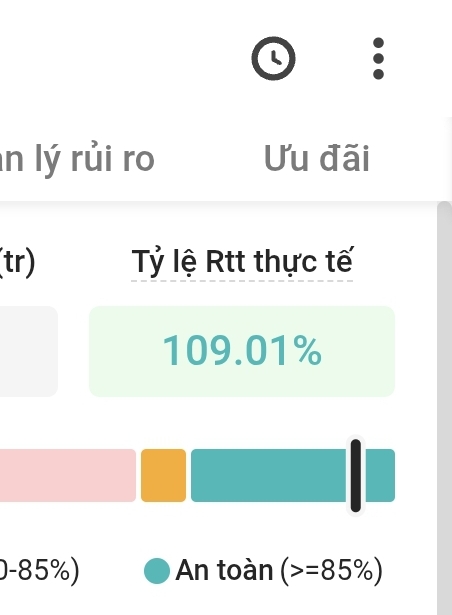Click the gray vertical scrollbar
Image resolution: width=452 pixels, height=615 pixels.
coord(445,408)
